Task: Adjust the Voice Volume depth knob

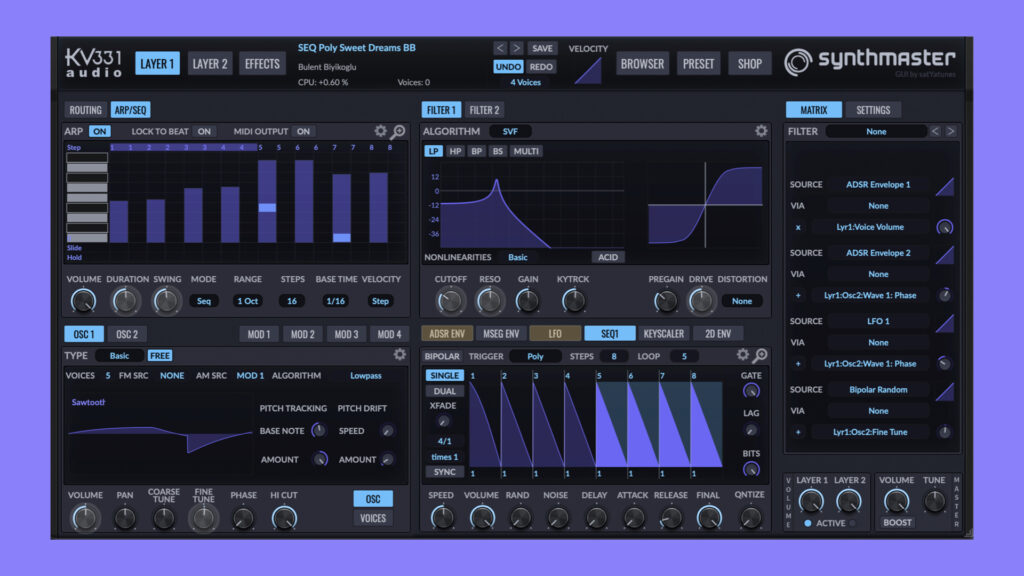Action: click(944, 227)
